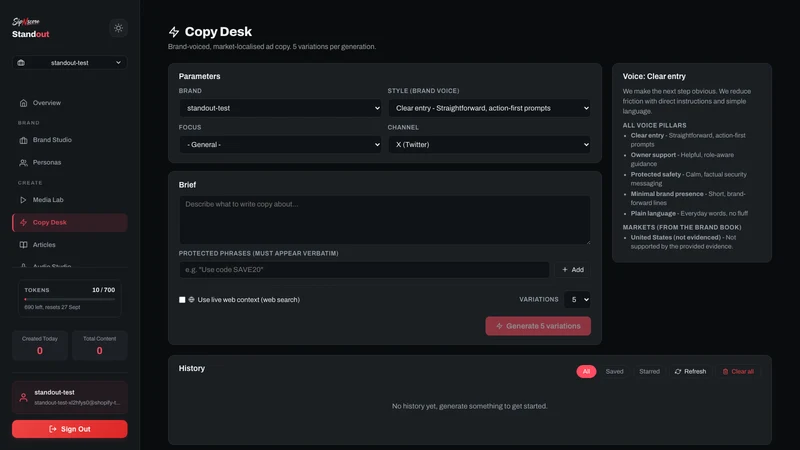Click the Personas people icon
The width and height of the screenshot is (800, 450).
click(x=23, y=163)
